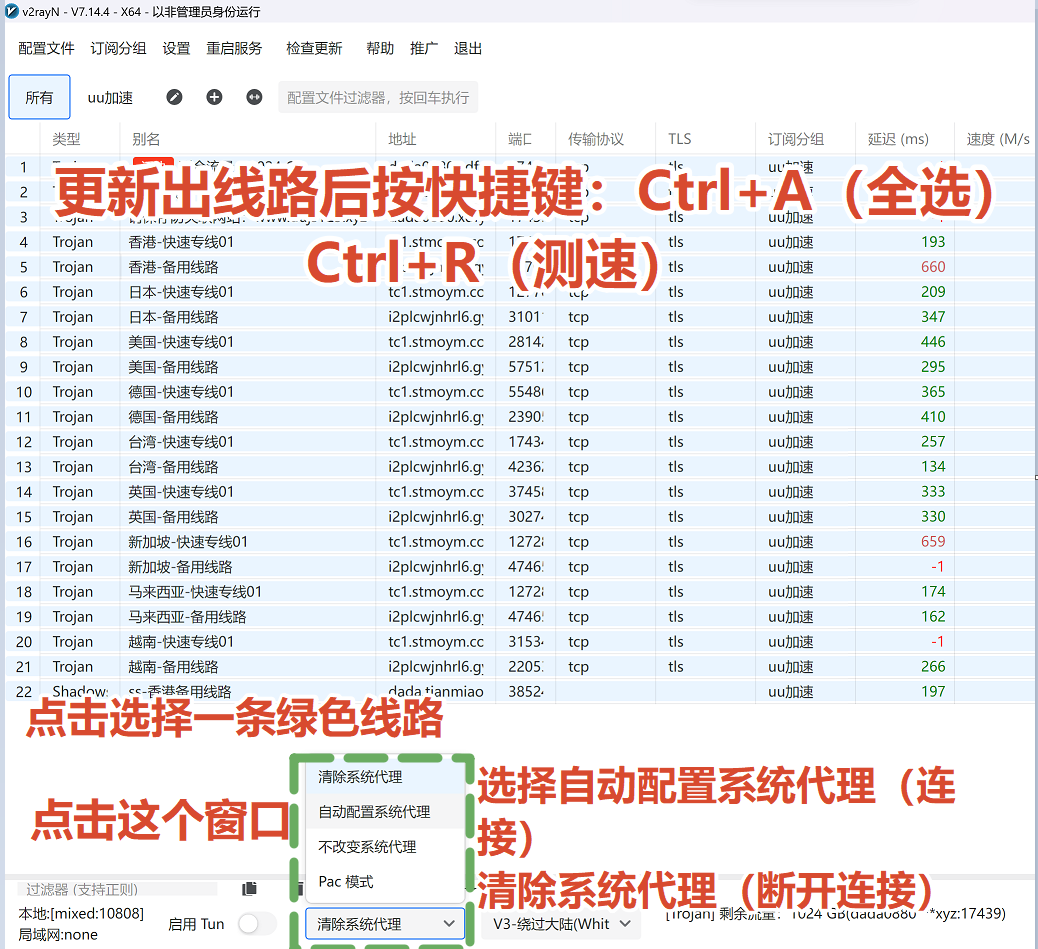Sort by the 延迟 (ms) column header
The width and height of the screenshot is (1038, 949).
[904, 139]
